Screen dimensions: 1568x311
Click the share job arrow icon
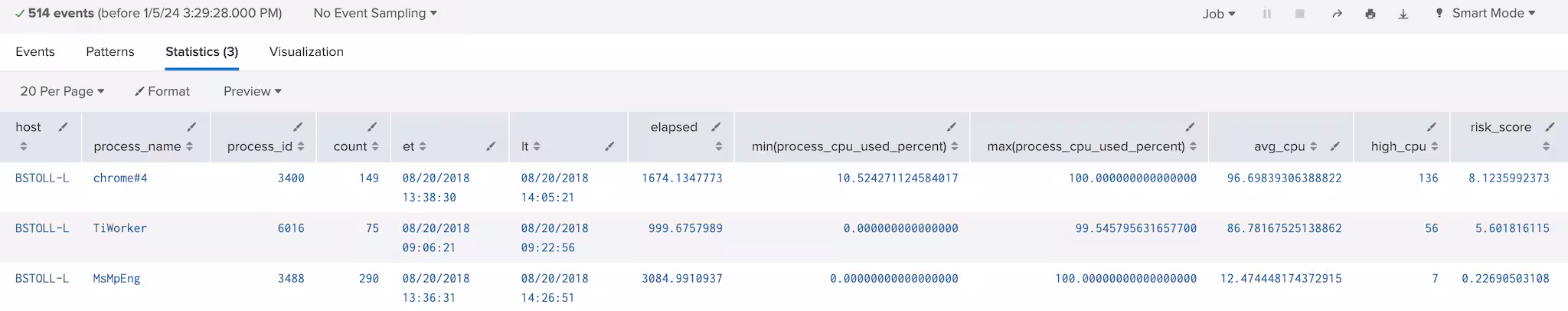click(x=1337, y=14)
